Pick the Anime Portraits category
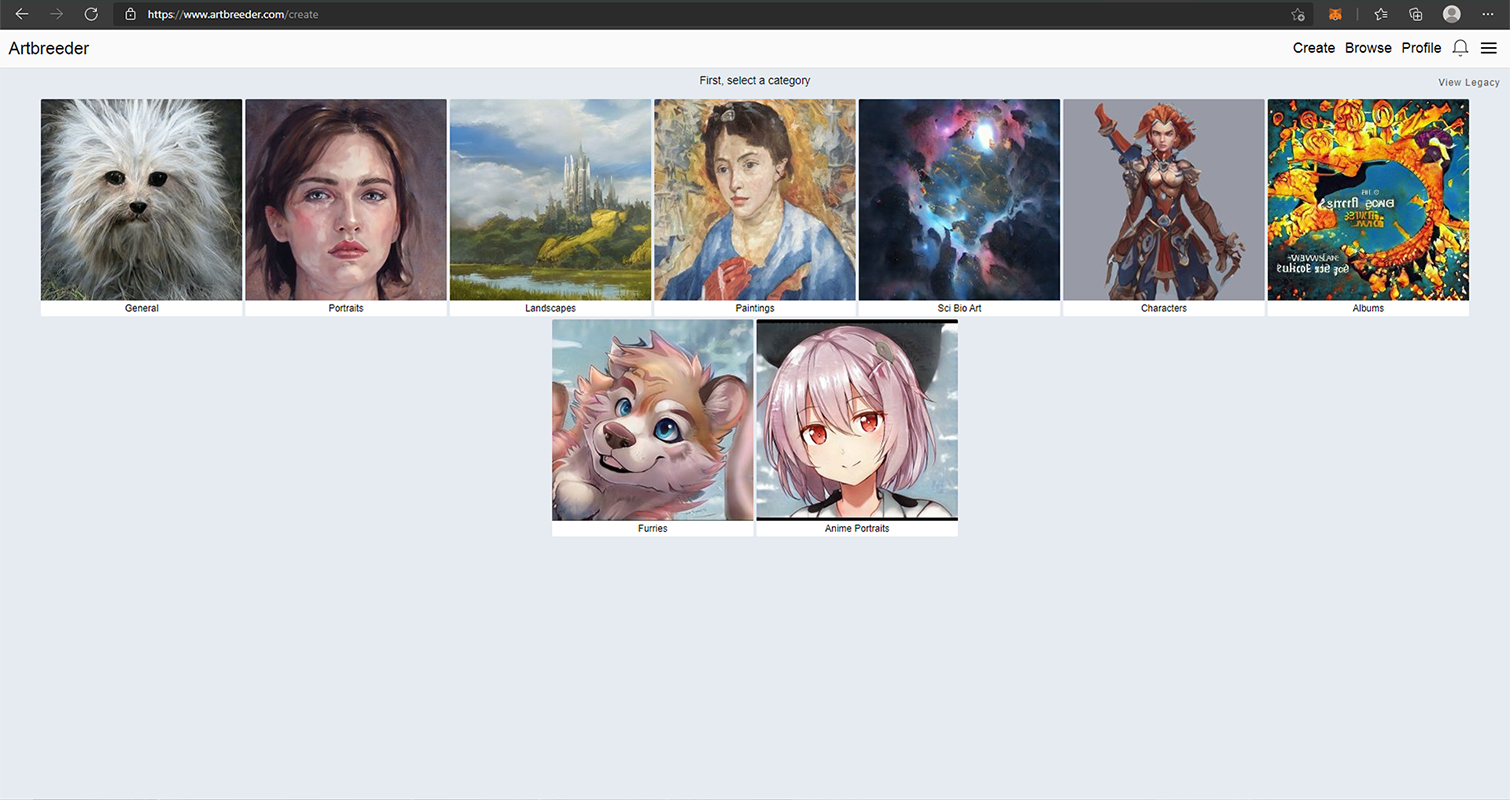 pos(857,420)
